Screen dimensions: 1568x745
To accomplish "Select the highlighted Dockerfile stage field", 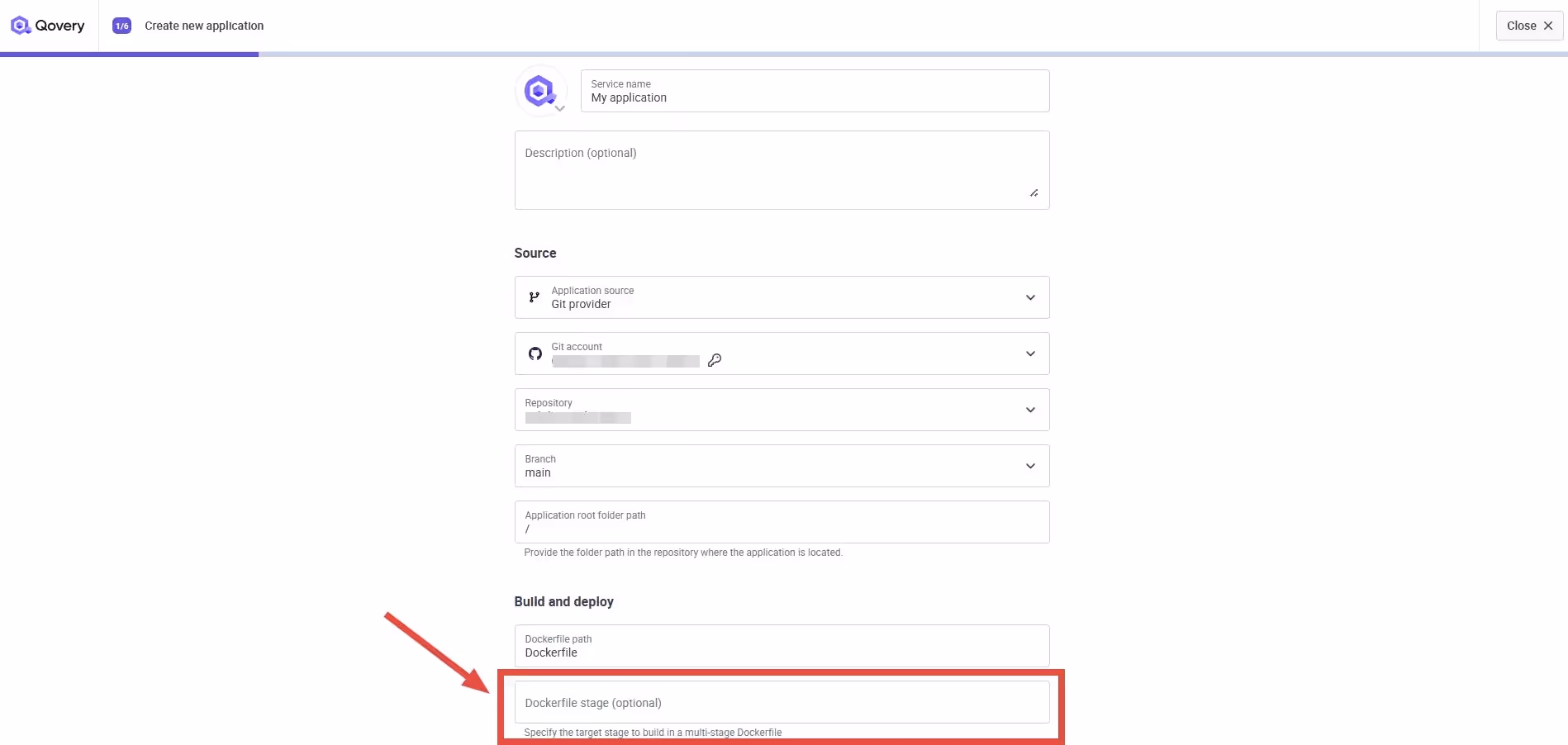I will click(x=781, y=702).
